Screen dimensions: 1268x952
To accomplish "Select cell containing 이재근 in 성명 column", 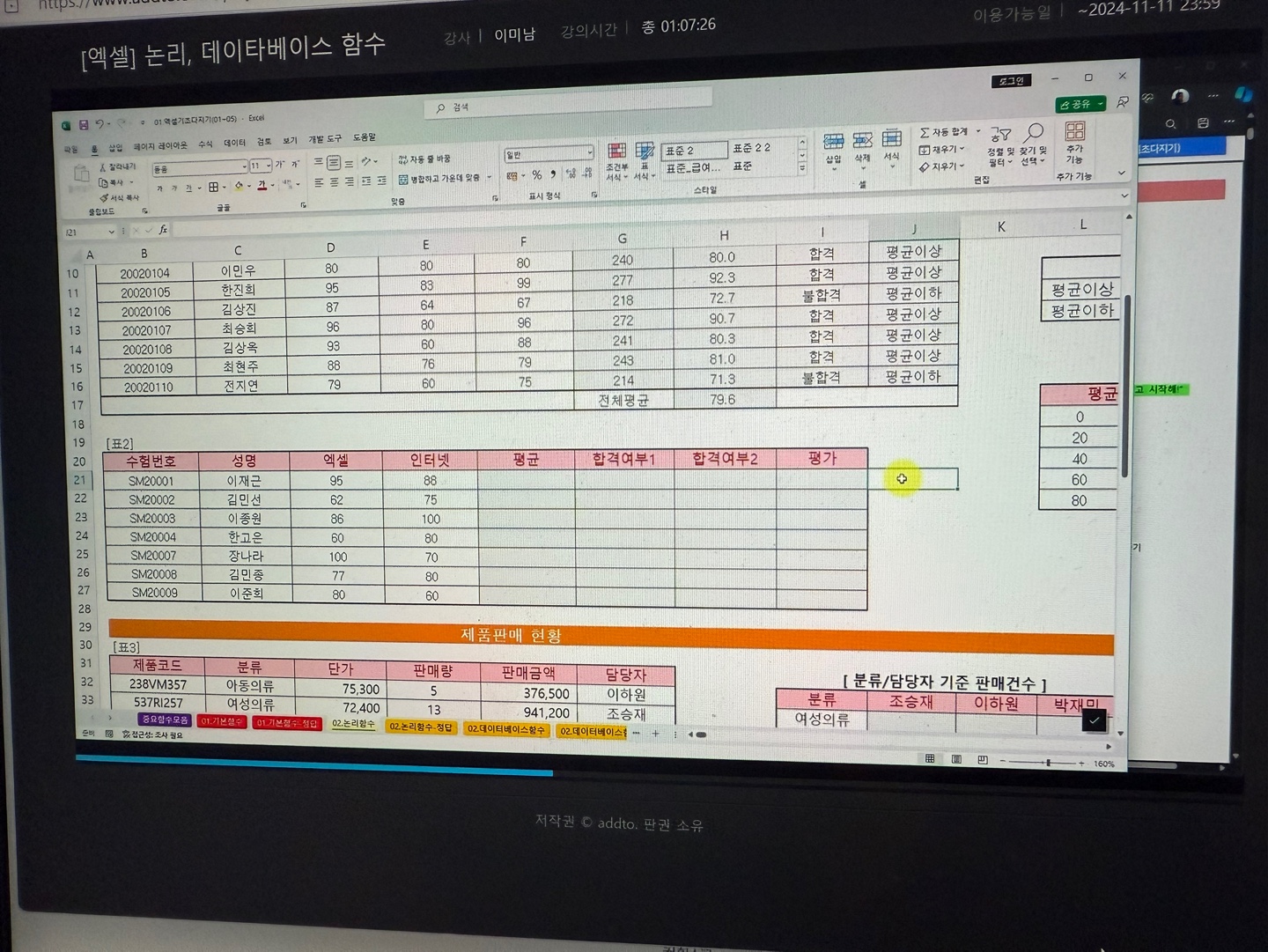I will tap(244, 481).
